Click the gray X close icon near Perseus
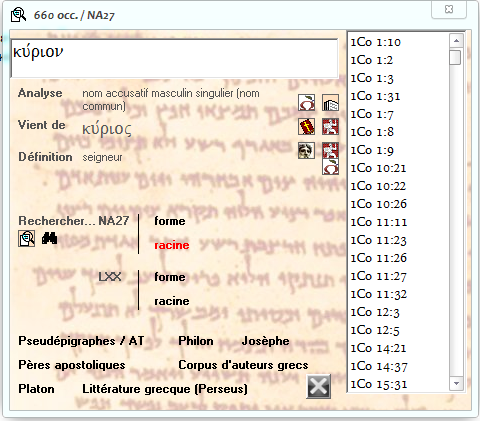Image resolution: width=480 pixels, height=421 pixels. click(318, 386)
